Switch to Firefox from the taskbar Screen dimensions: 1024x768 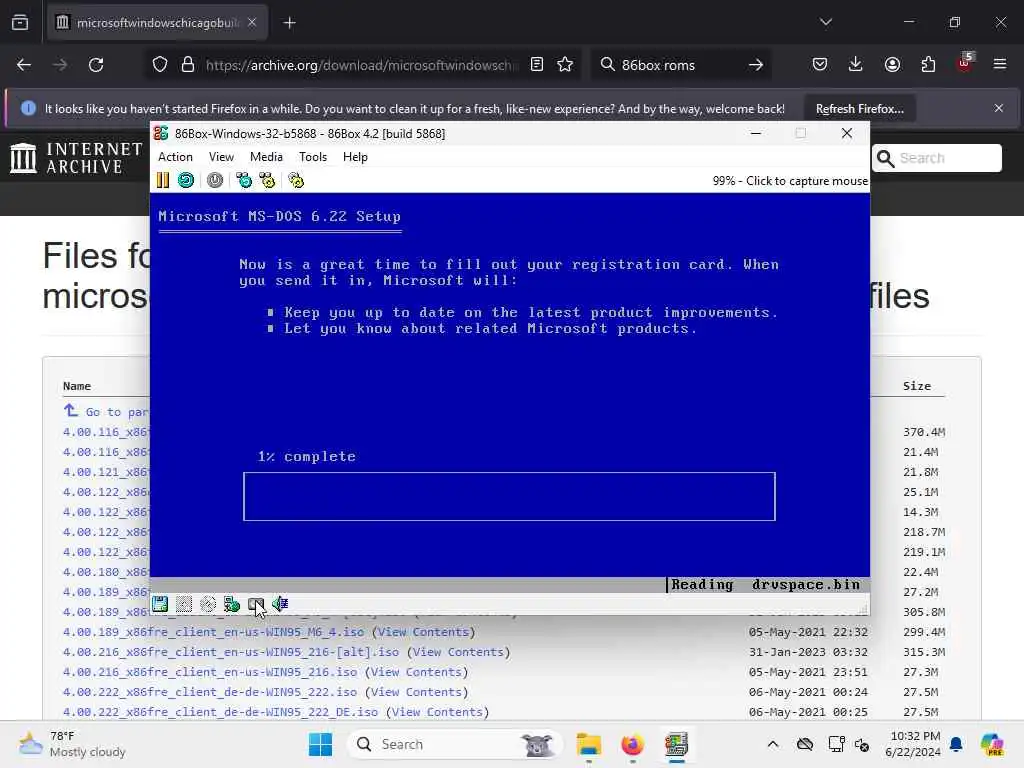pyautogui.click(x=632, y=744)
